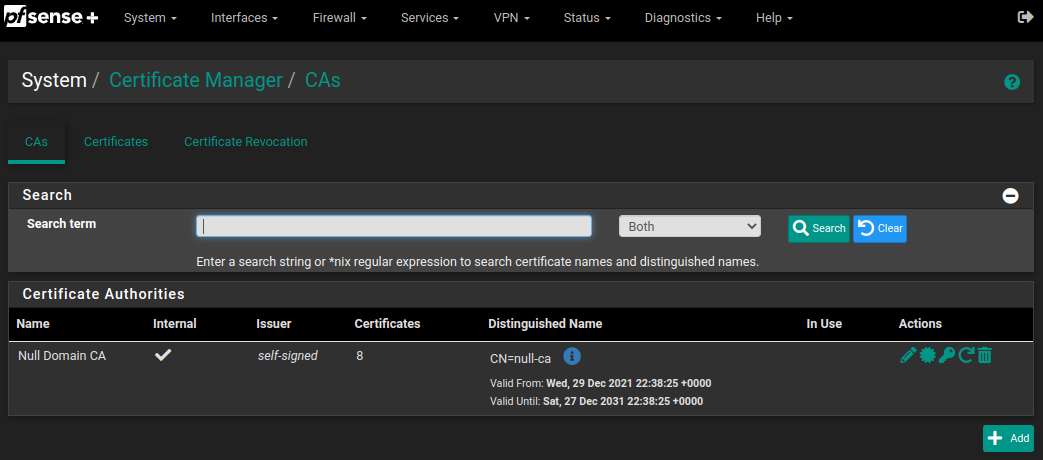Open the Both search scope dropdown
The width and height of the screenshot is (1043, 460).
[690, 226]
